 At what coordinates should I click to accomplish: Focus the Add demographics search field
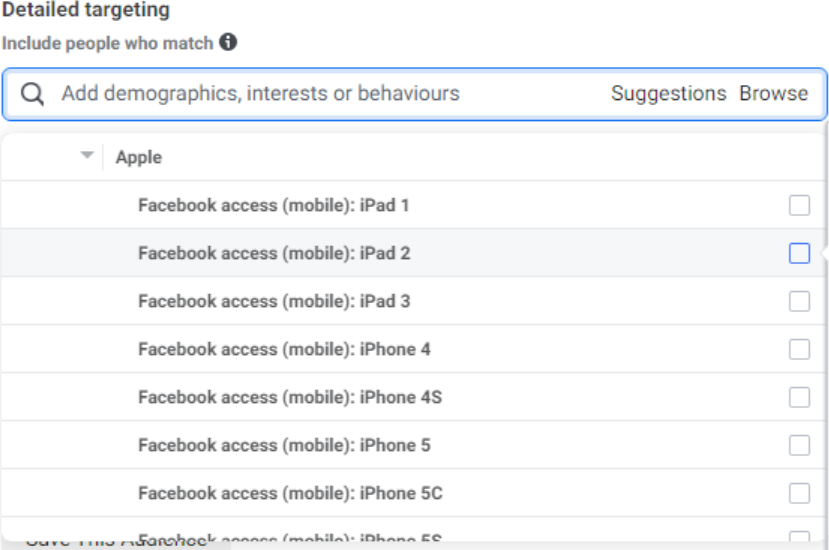click(300, 94)
